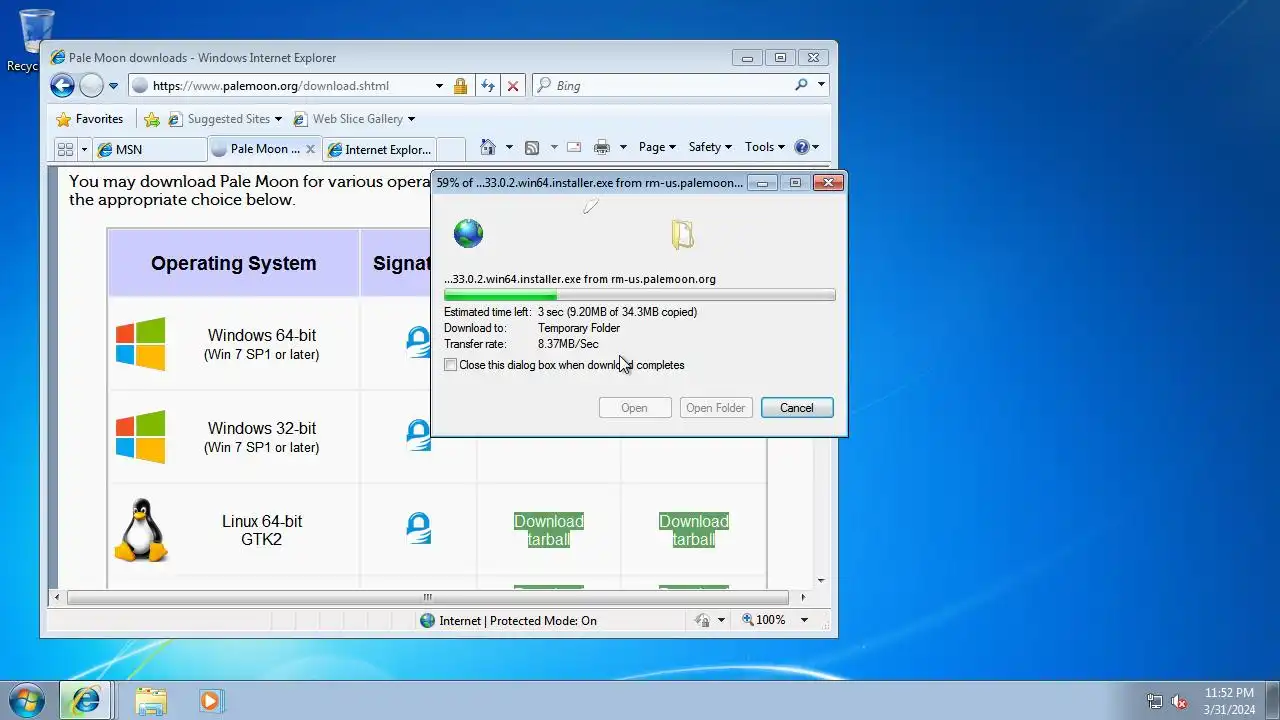
Task: Open the search provider dropdown arrow
Action: [x=821, y=85]
